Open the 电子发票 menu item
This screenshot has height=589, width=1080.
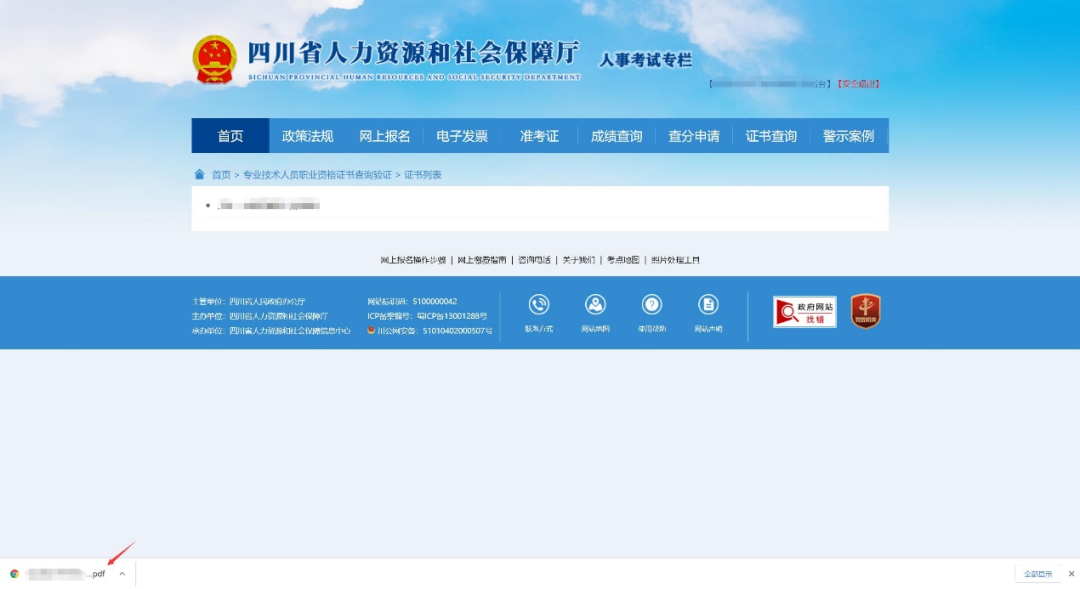point(462,136)
